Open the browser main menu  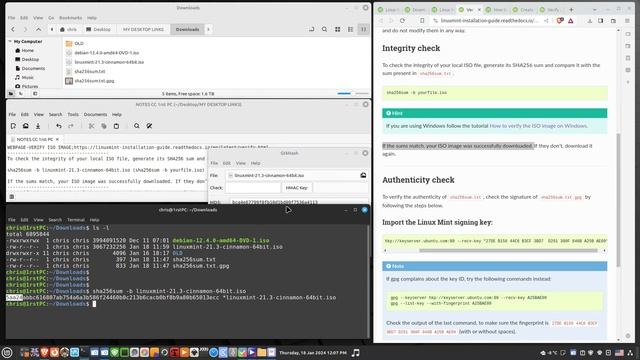[x=627, y=20]
